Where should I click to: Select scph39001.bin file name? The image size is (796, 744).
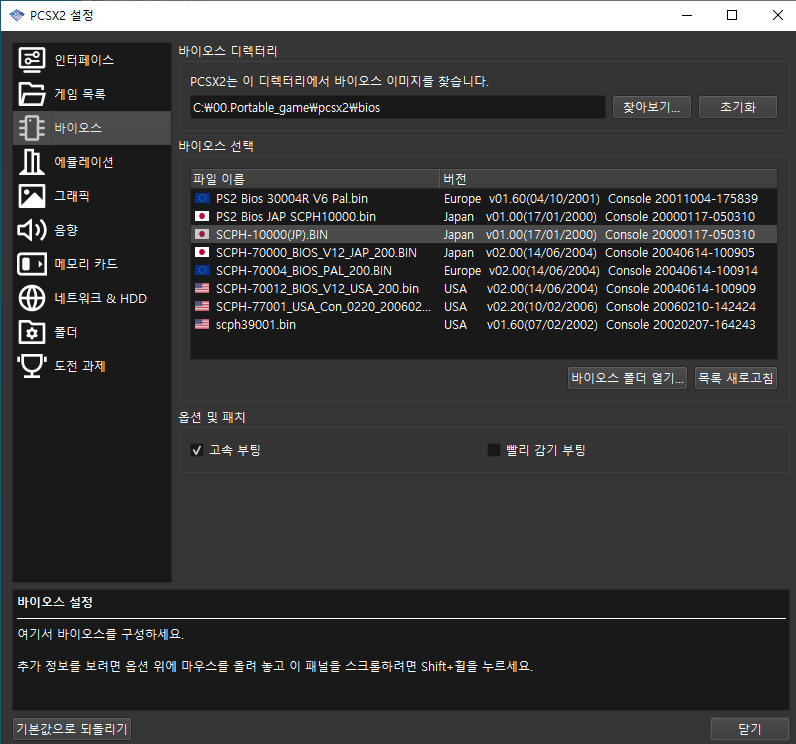tap(256, 324)
